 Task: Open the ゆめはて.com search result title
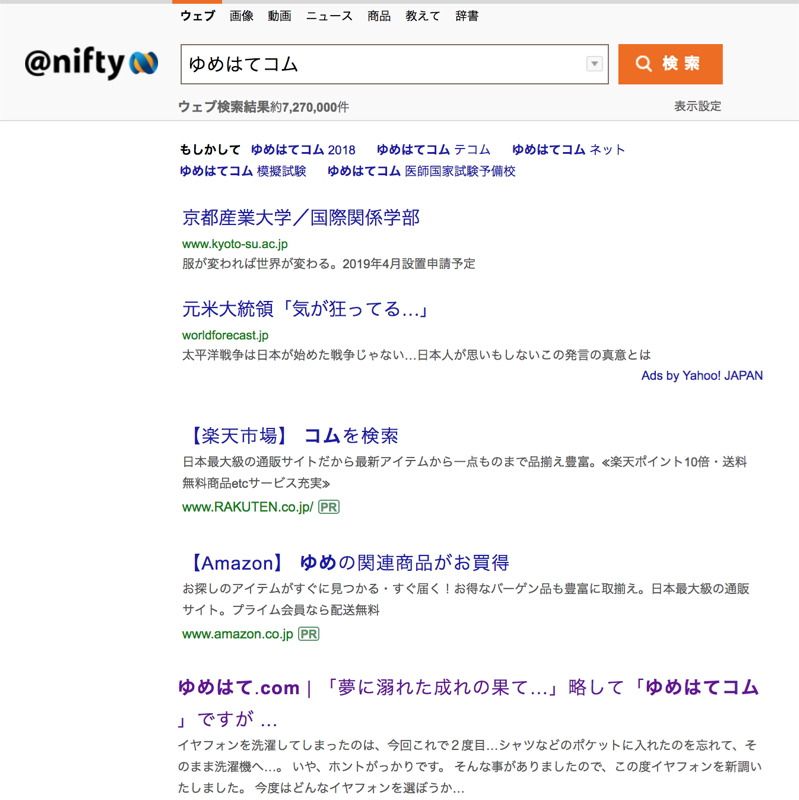pyautogui.click(x=468, y=703)
